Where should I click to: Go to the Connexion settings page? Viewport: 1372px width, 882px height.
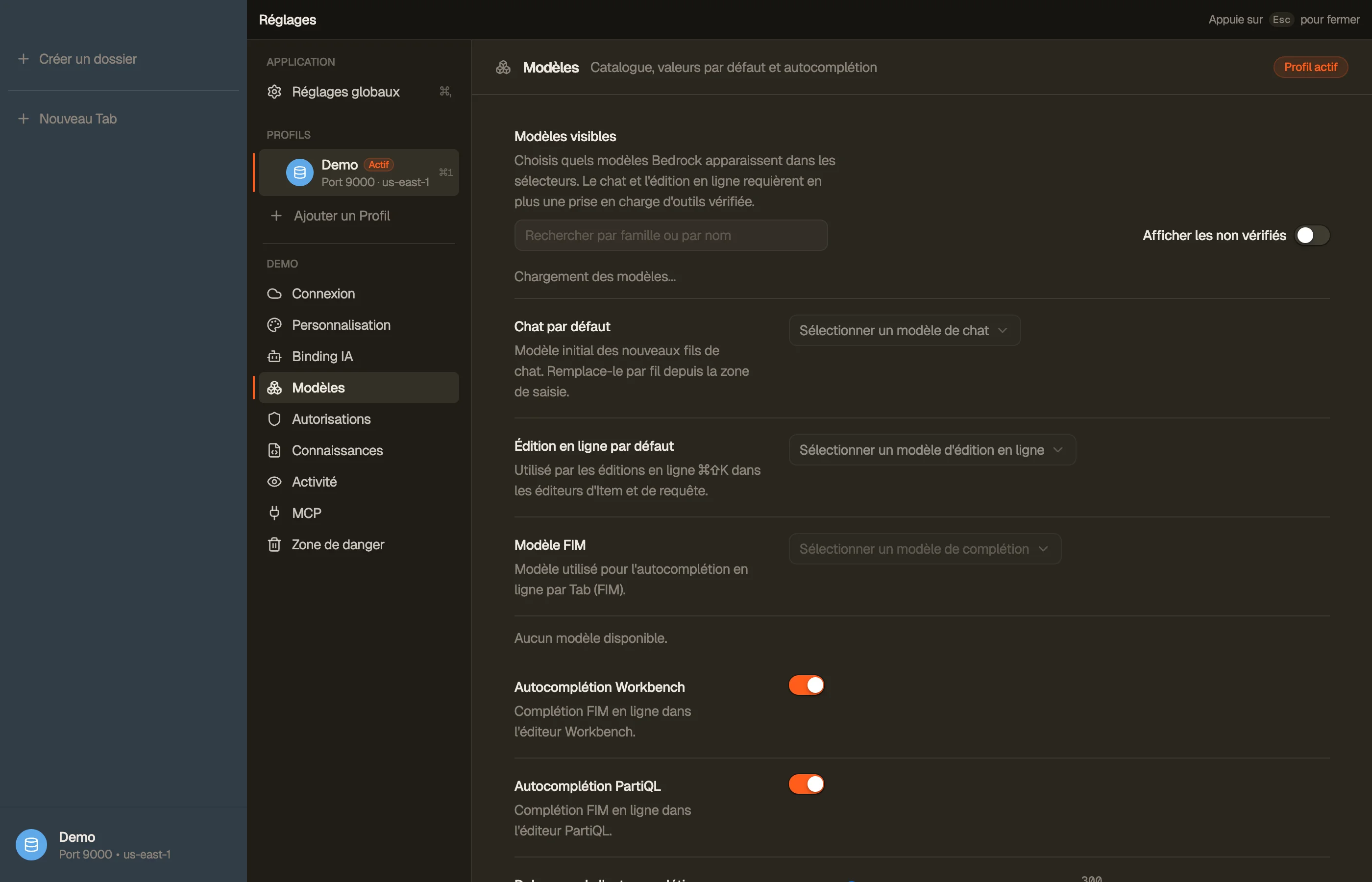359,294
